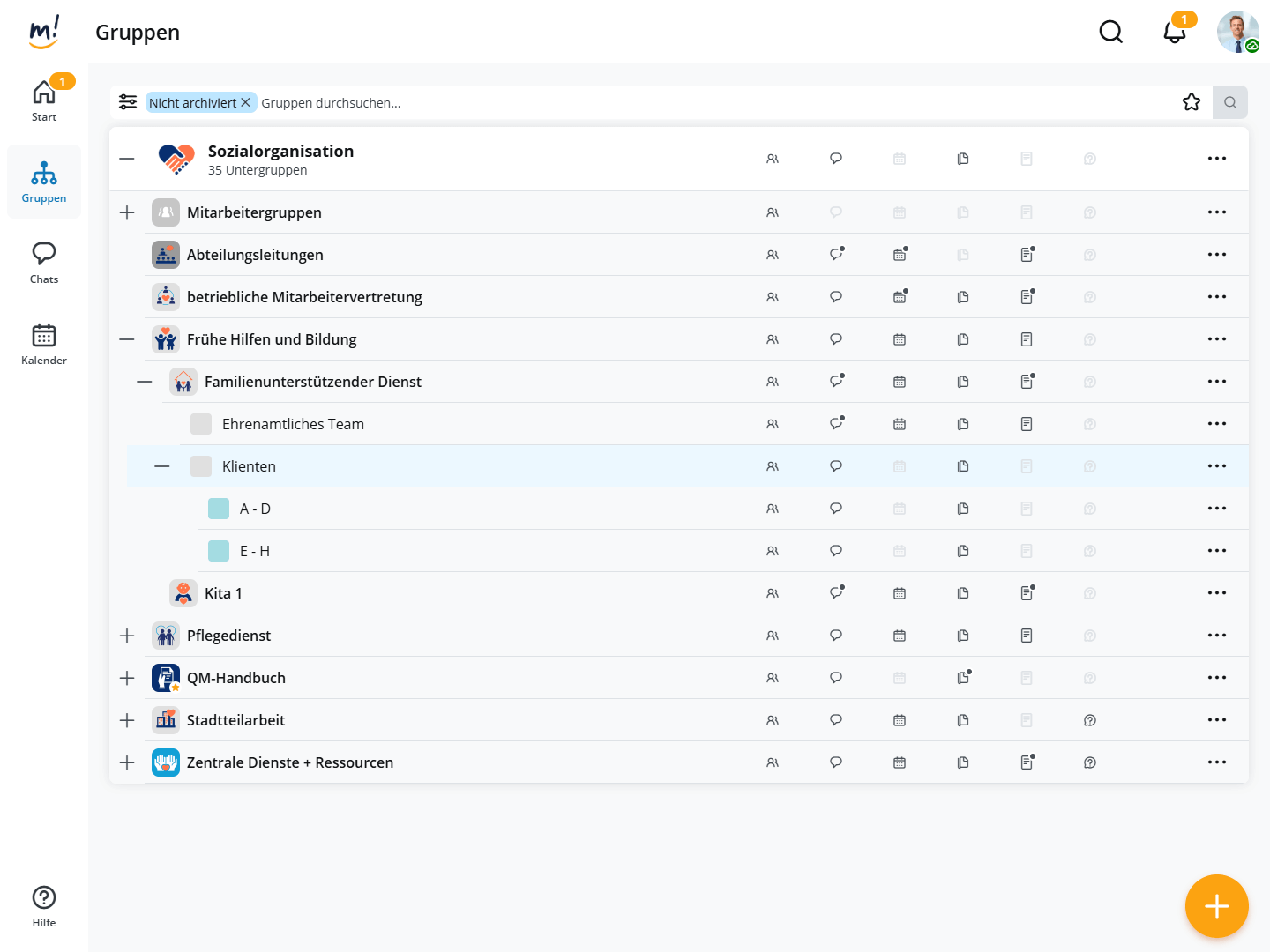The height and width of the screenshot is (952, 1270).
Task: Open files of QM-Handbuch group
Action: [x=963, y=678]
